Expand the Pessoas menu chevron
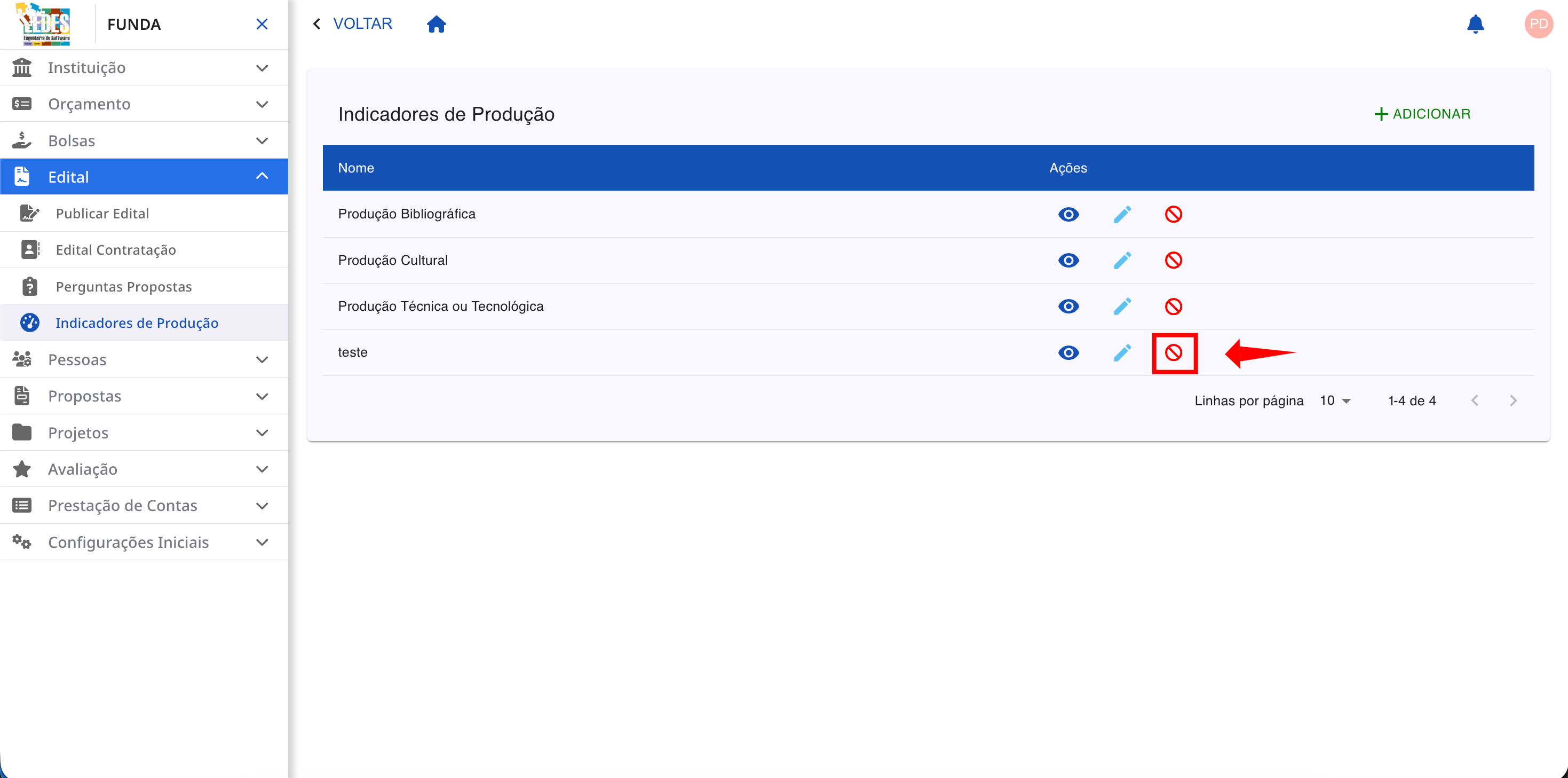 262,360
